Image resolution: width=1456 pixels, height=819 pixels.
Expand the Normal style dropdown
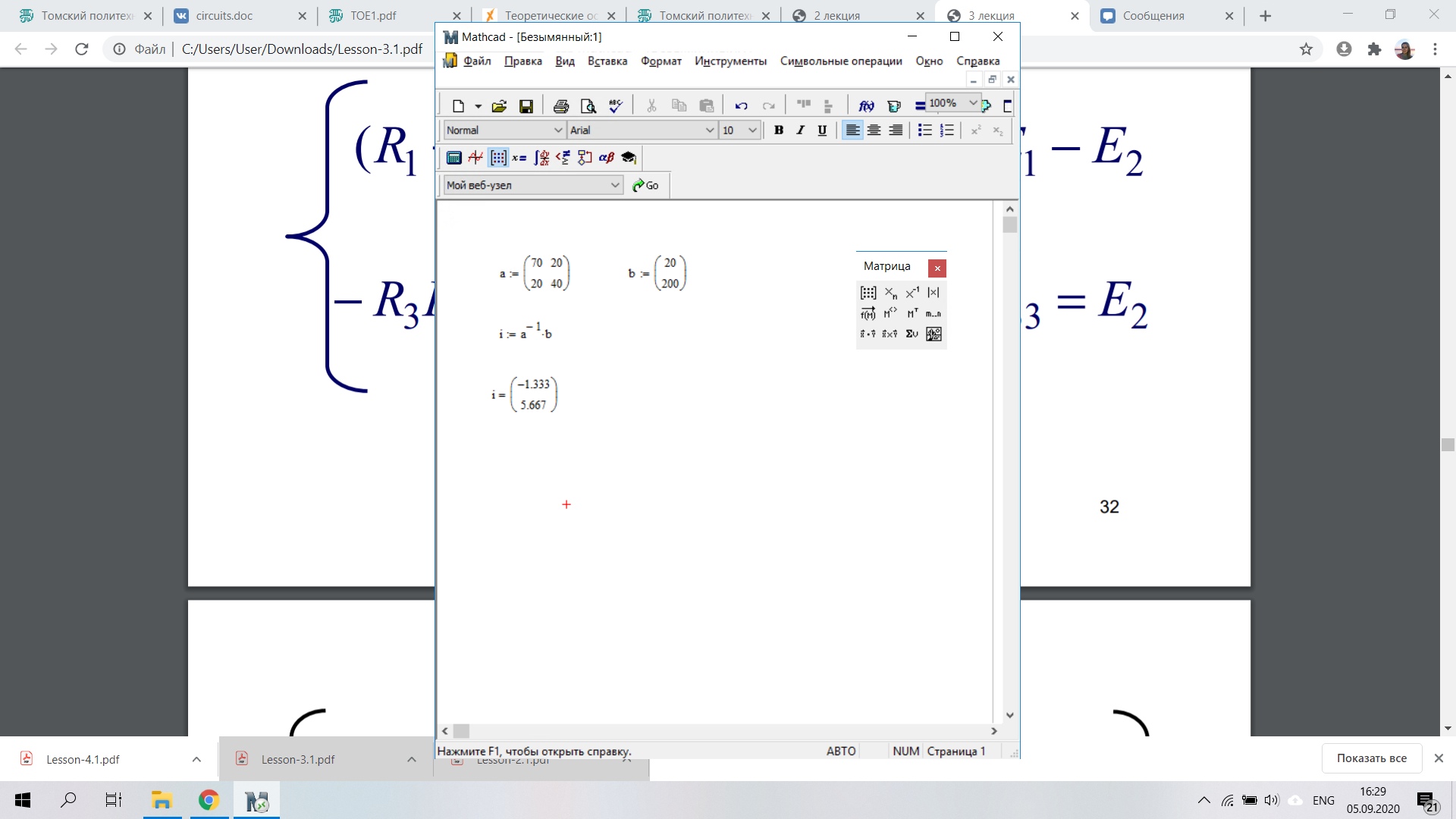[558, 130]
